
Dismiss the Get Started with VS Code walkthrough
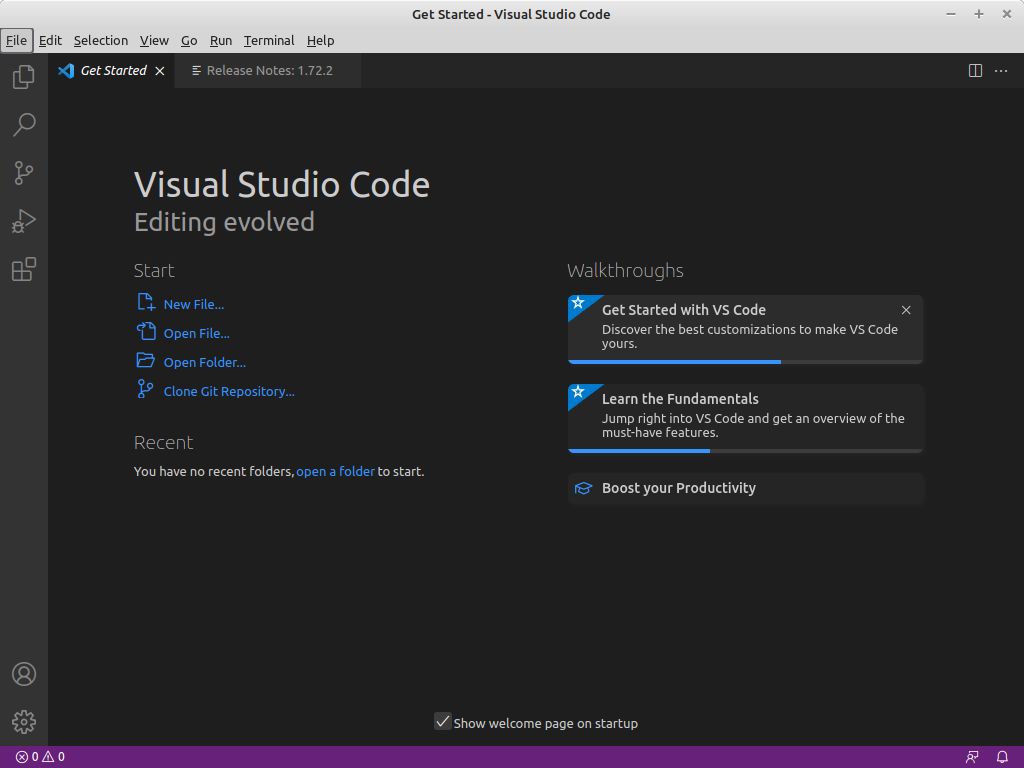[x=906, y=310]
